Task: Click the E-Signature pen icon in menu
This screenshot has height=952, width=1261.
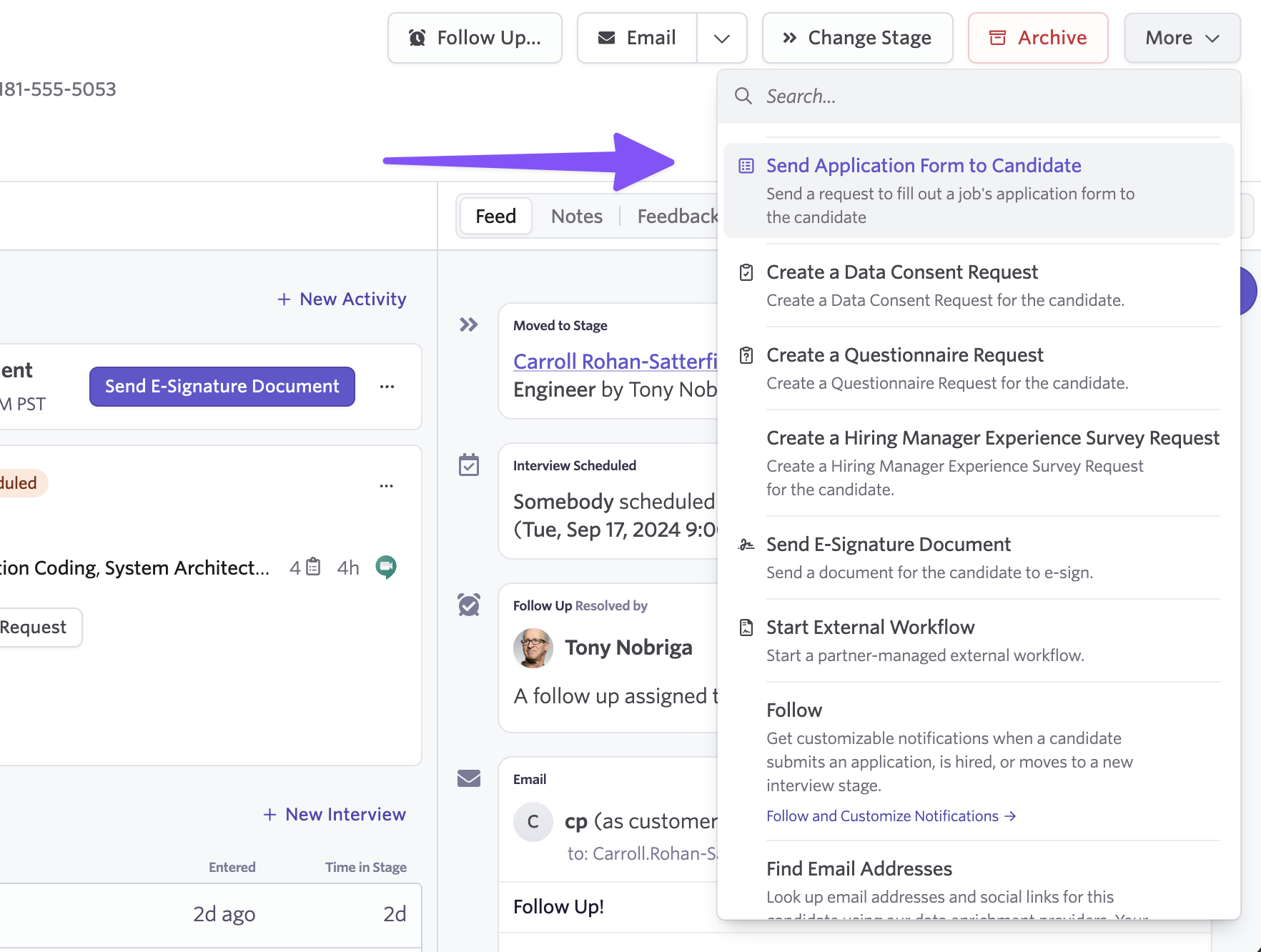Action: tap(746, 545)
